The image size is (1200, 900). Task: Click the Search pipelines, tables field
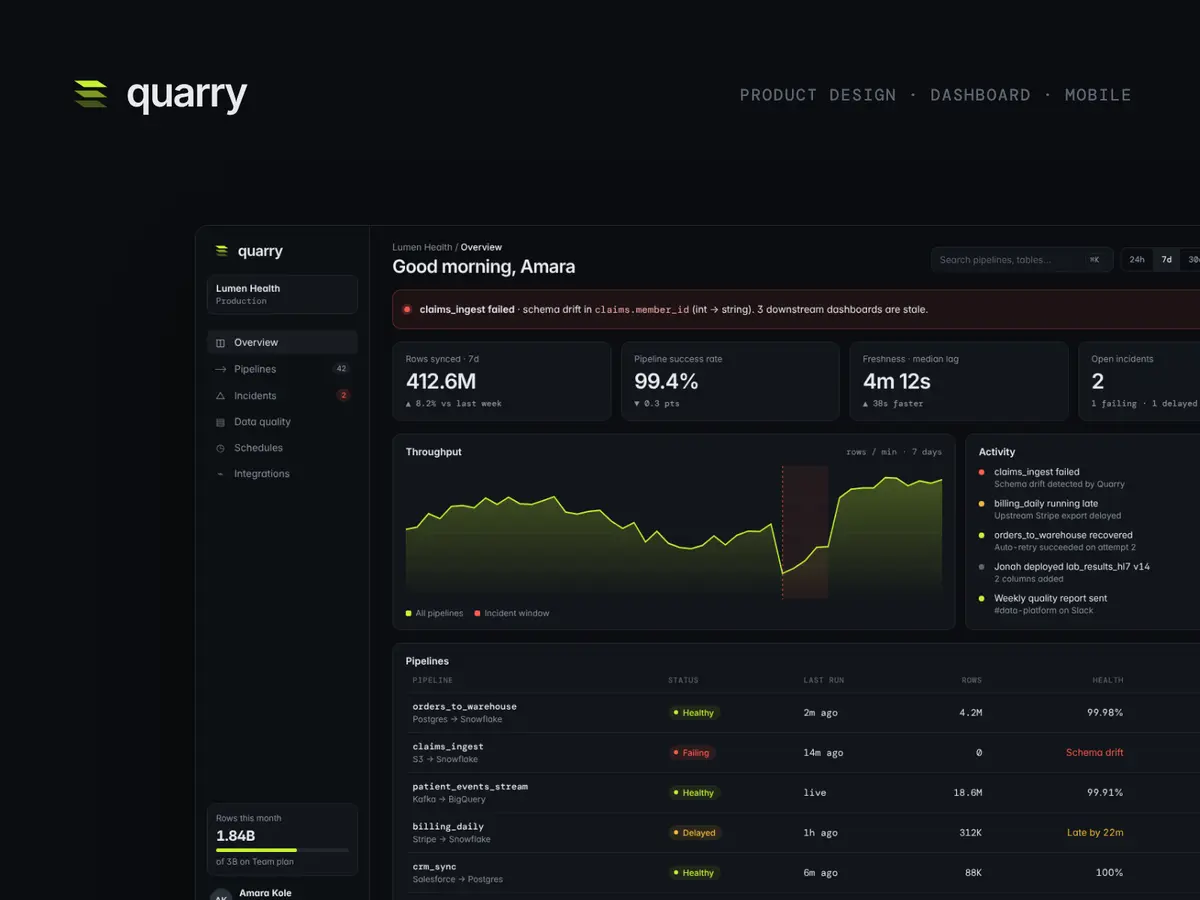tap(1022, 260)
